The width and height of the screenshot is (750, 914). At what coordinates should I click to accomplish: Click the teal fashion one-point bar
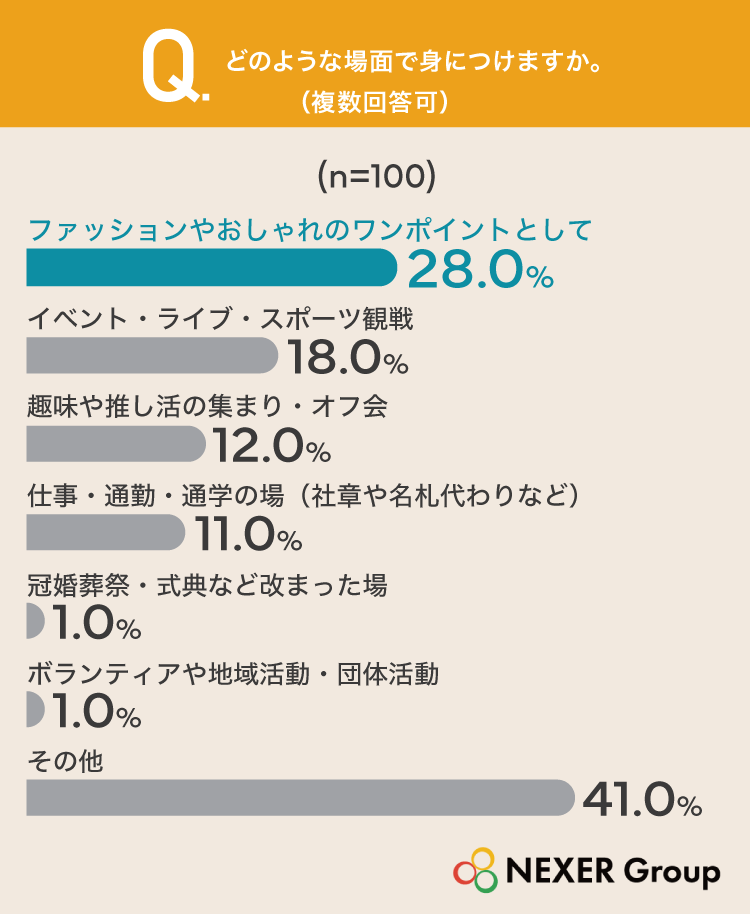[x=212, y=267]
